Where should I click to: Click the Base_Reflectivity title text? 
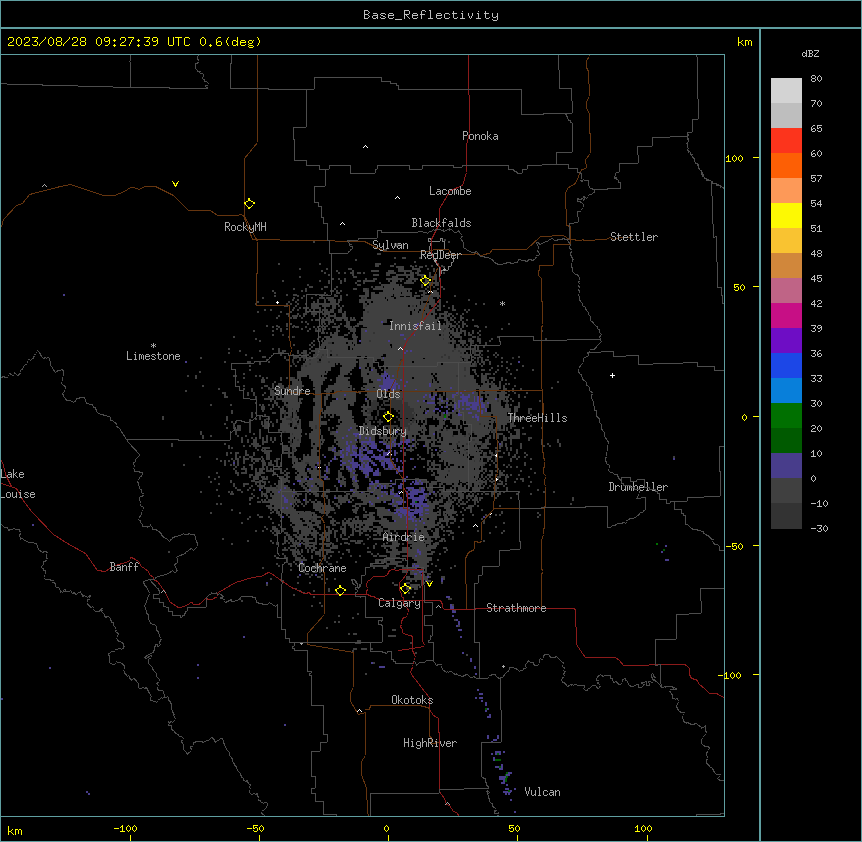[430, 15]
